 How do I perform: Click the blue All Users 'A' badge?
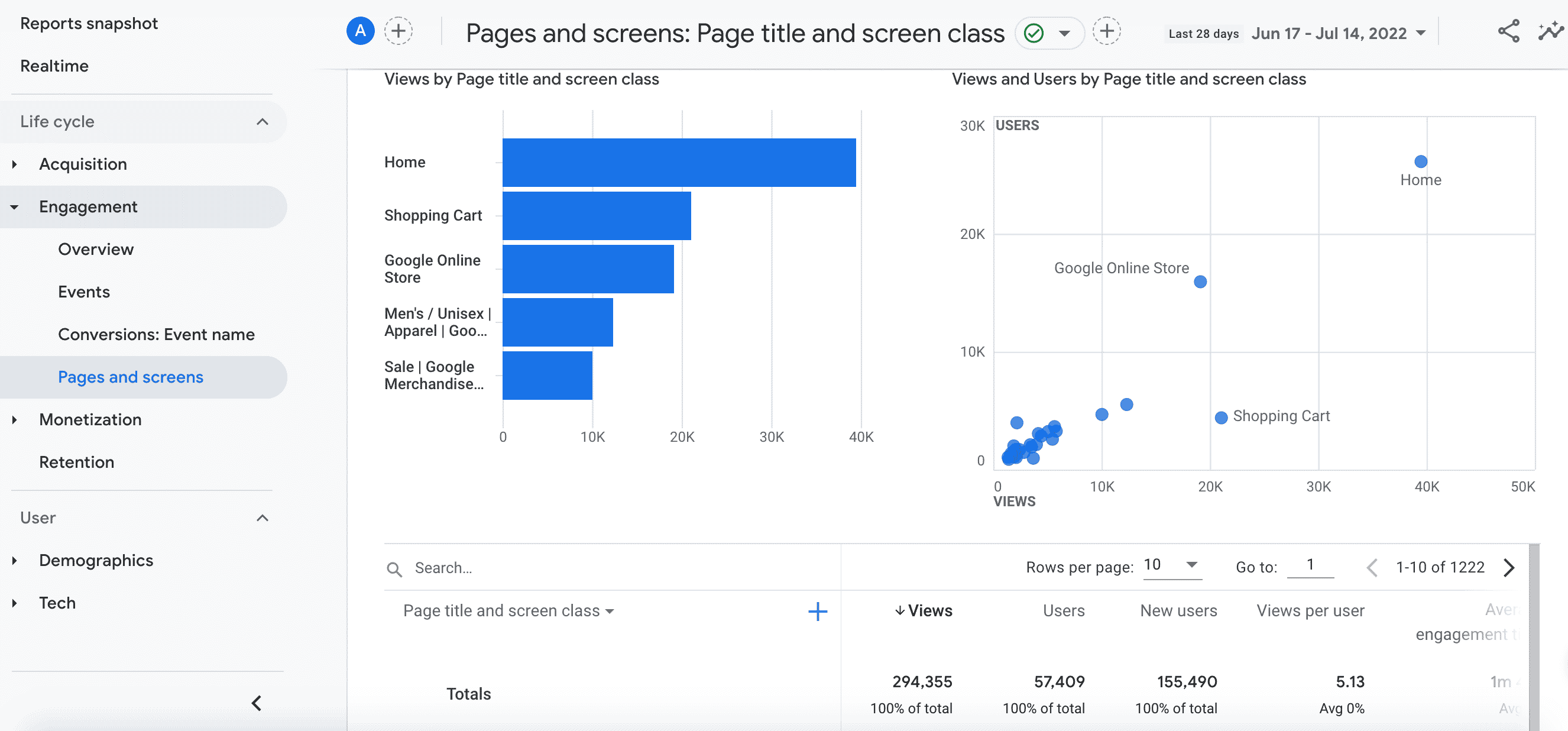pos(360,31)
